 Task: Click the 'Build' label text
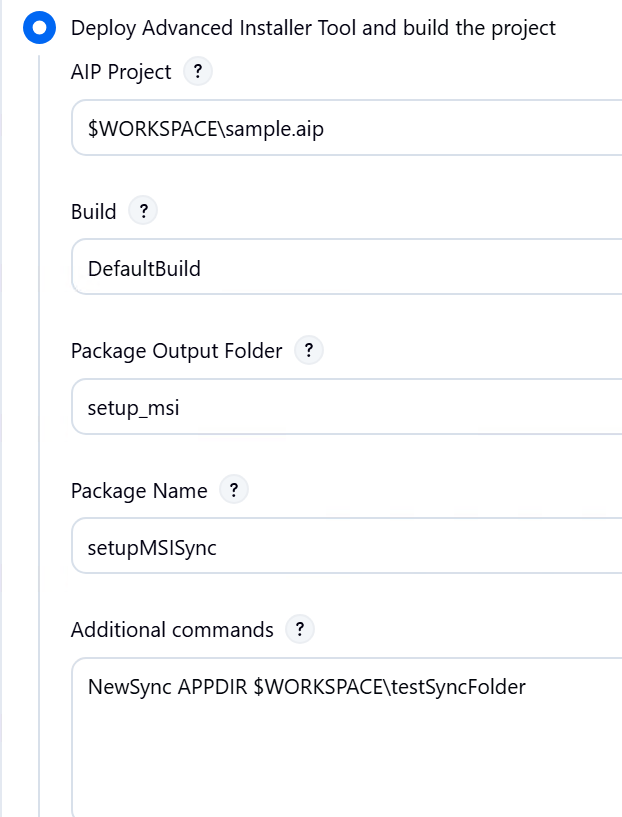pos(93,211)
